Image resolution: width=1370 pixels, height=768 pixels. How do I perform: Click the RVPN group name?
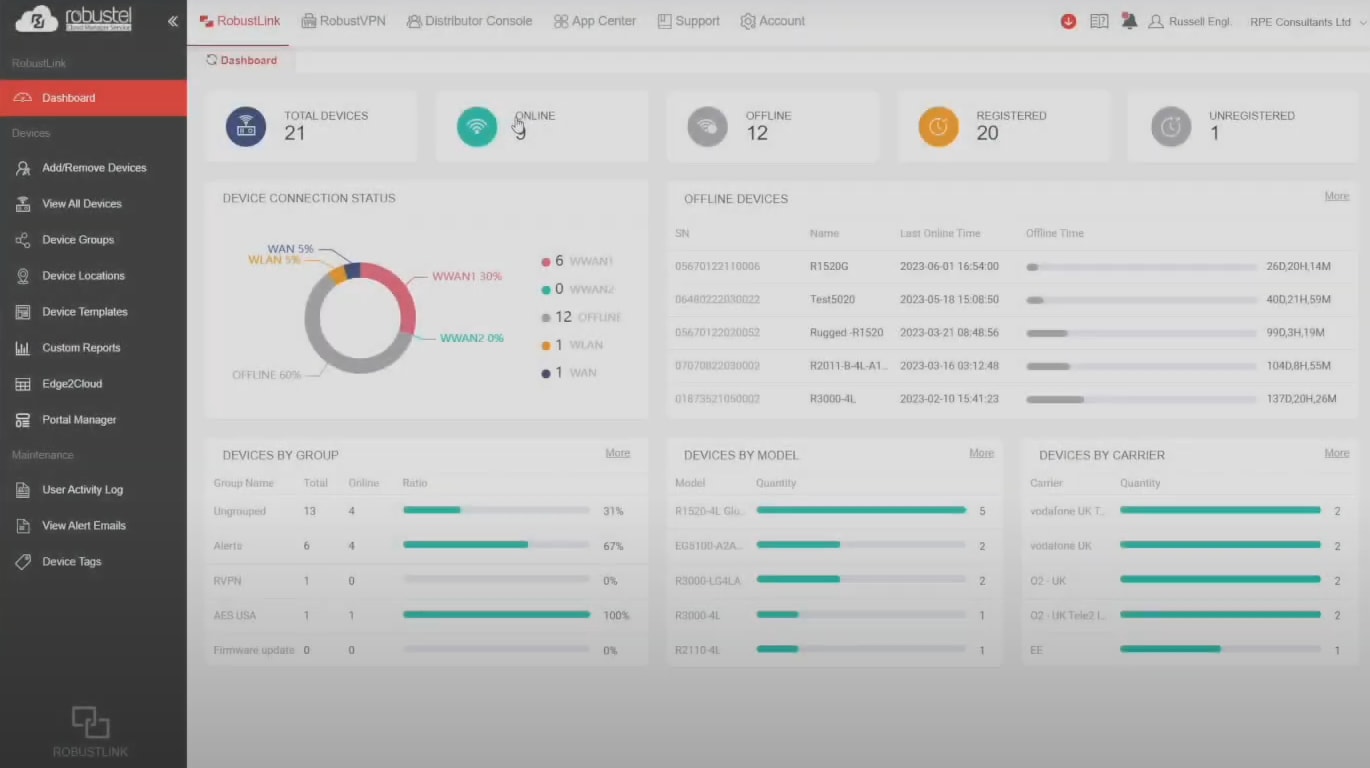(x=227, y=581)
